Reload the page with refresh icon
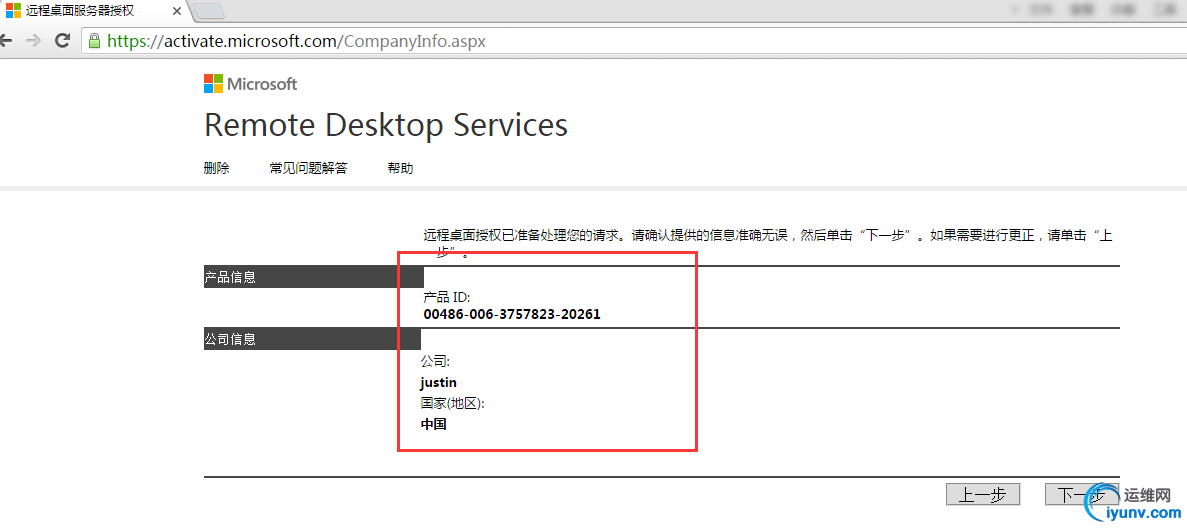The width and height of the screenshot is (1187, 529). 64,41
